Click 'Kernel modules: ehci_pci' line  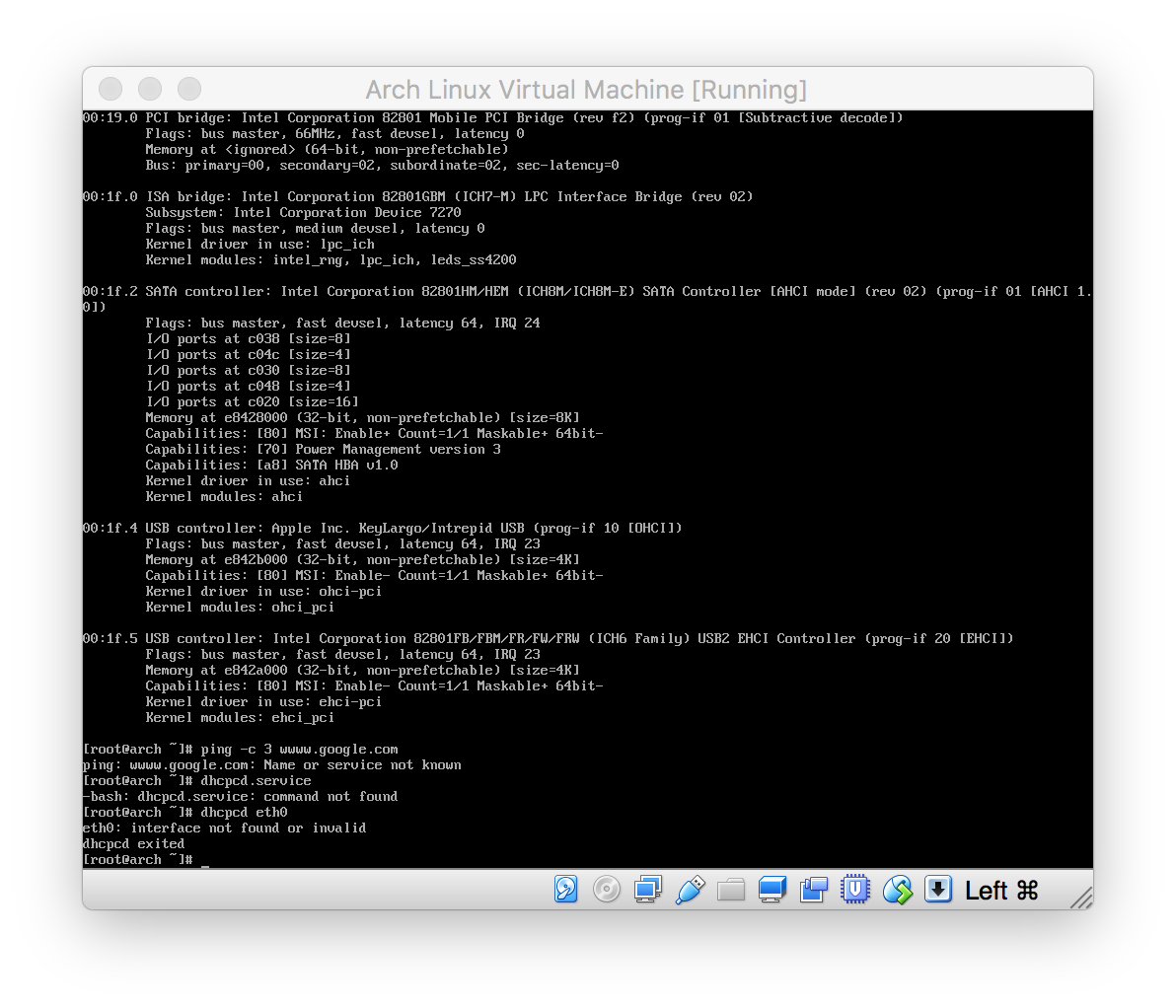pos(240,718)
